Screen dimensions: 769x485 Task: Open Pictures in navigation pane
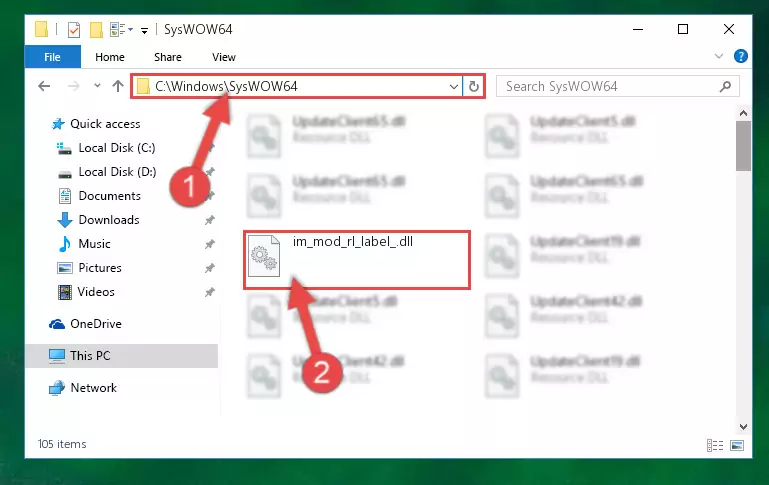click(x=100, y=268)
